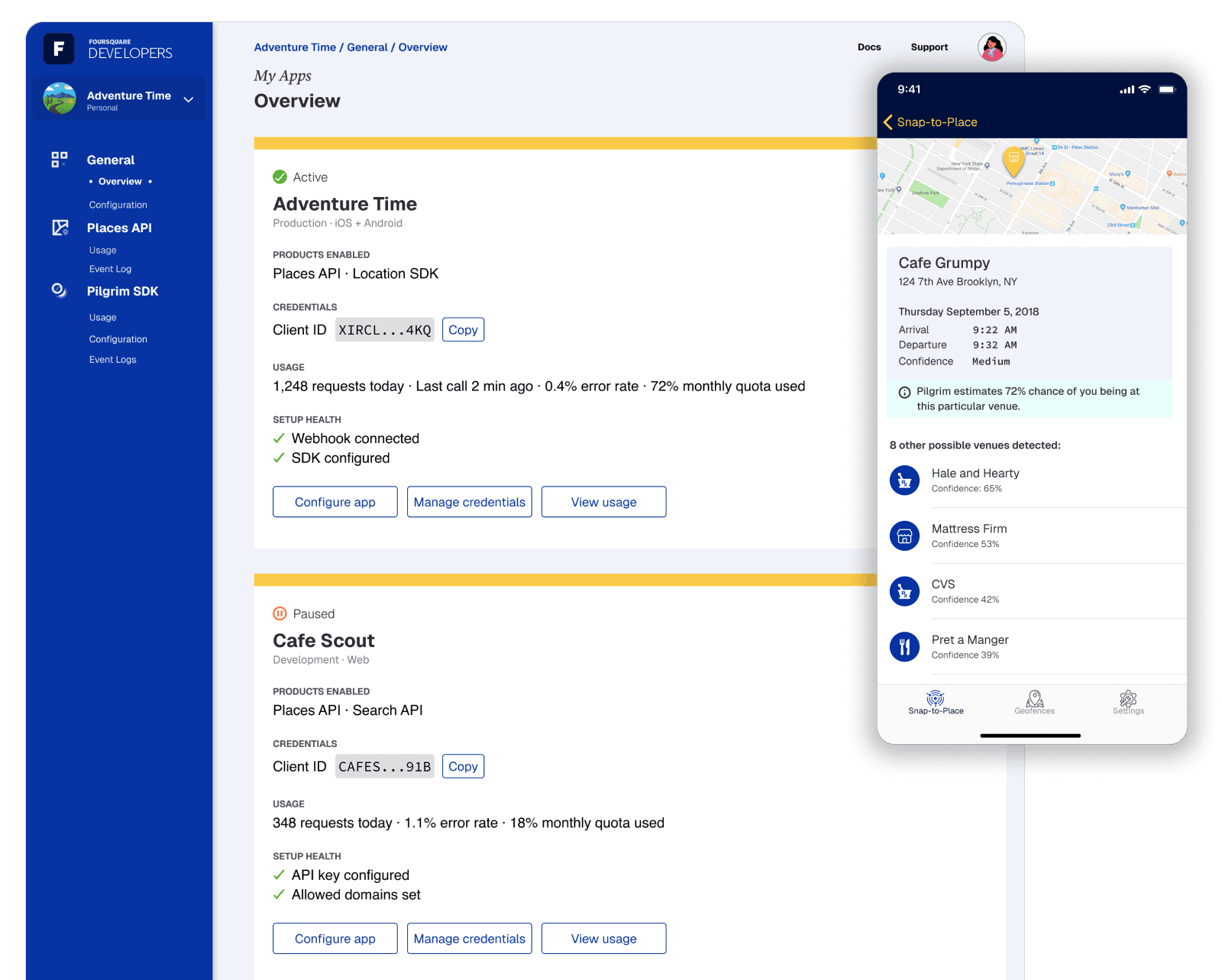Select the XIRCL...4KQ client ID field
Screen dimensions: 1222x980
click(x=385, y=330)
